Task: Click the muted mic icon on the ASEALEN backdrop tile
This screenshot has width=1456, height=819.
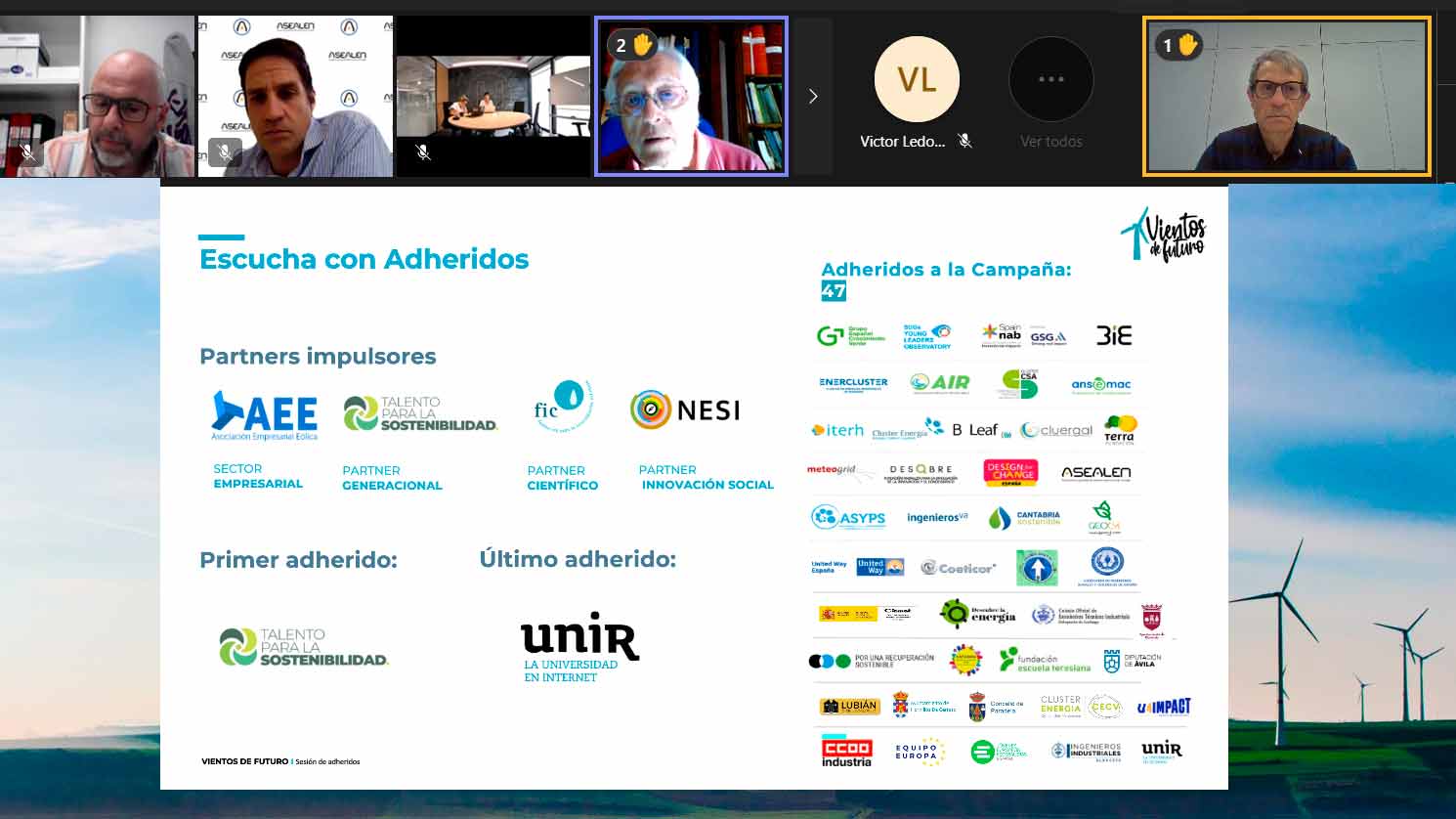Action: (x=225, y=152)
